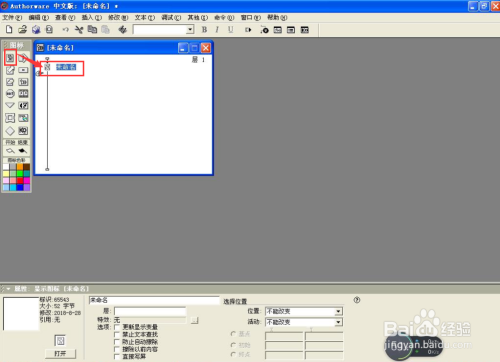Select the Display icon in the icon palette
This screenshot has width=500, height=362.
pyautogui.click(x=10, y=58)
